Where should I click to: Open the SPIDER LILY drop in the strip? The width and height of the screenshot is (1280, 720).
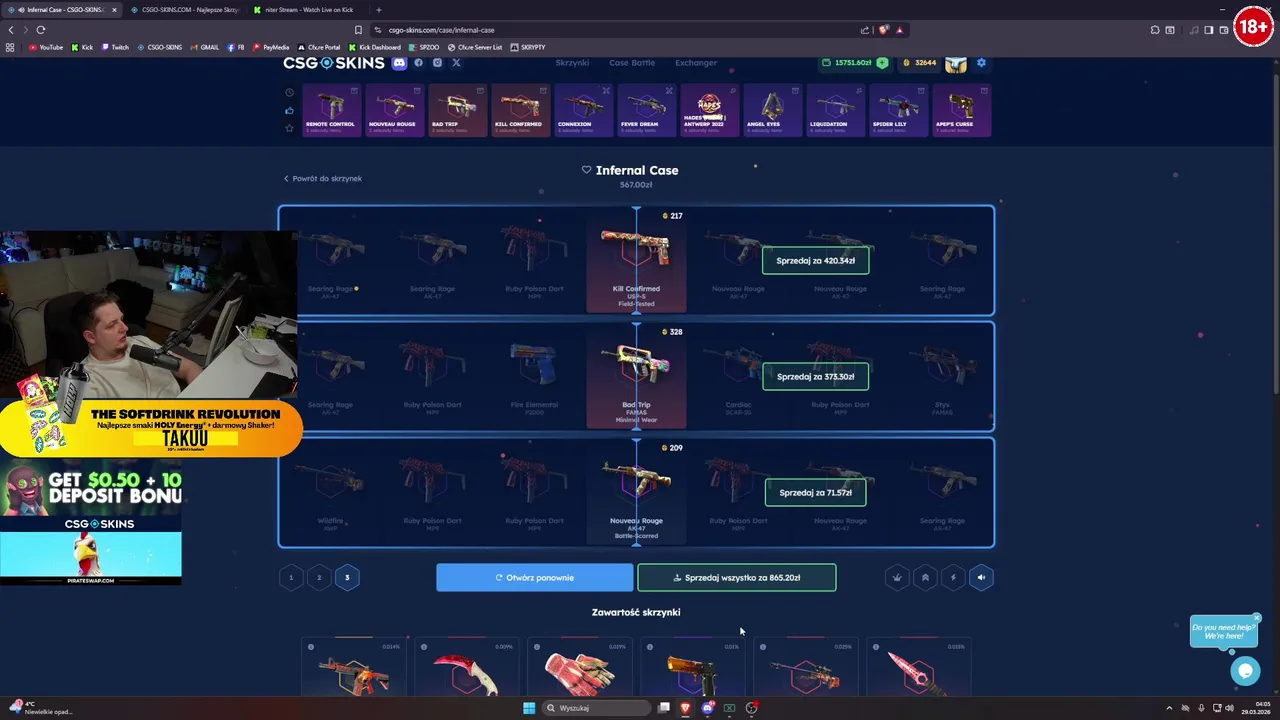[897, 110]
